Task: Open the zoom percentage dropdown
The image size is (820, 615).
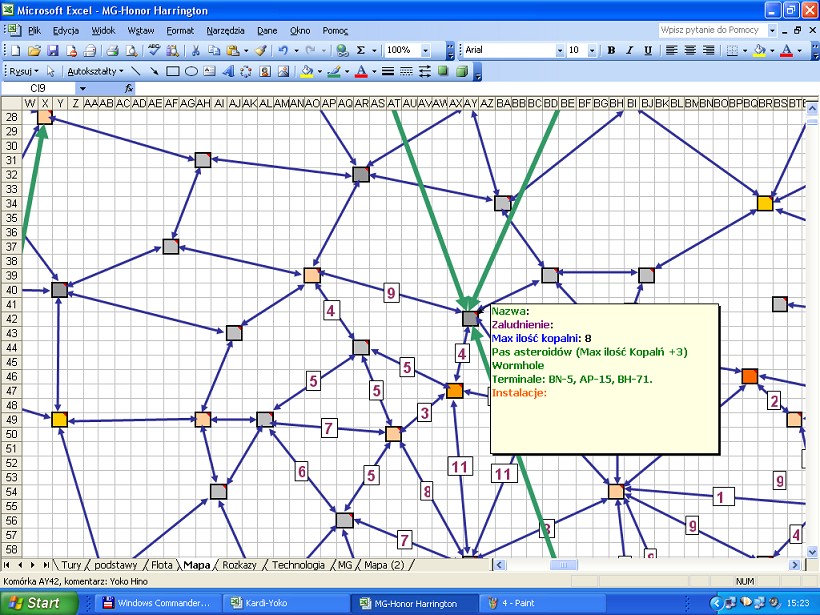Action: pyautogui.click(x=425, y=50)
